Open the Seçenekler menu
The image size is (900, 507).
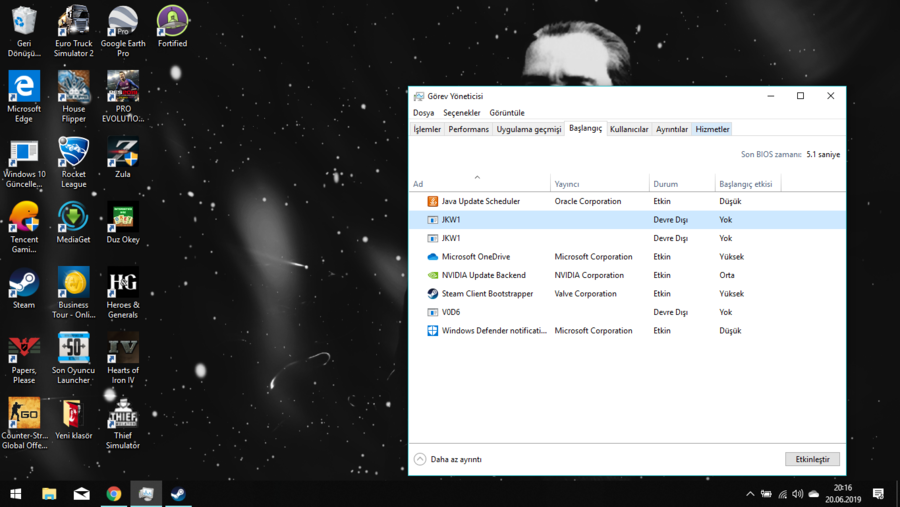[x=461, y=113]
